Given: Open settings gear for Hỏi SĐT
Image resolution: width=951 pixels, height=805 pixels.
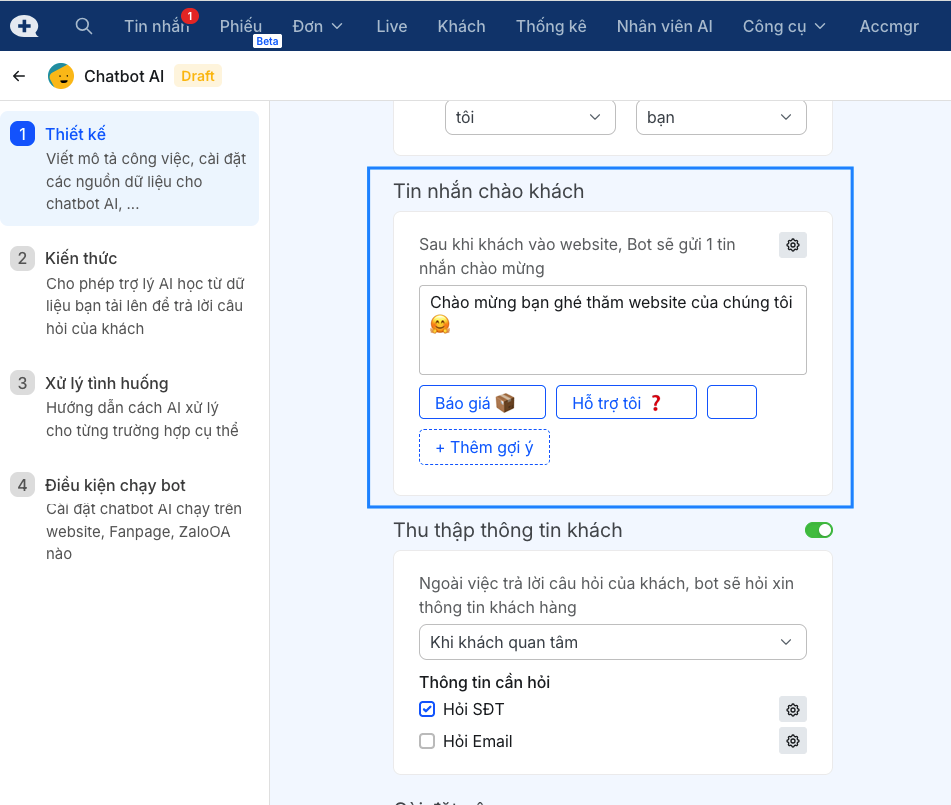Looking at the screenshot, I should point(793,710).
